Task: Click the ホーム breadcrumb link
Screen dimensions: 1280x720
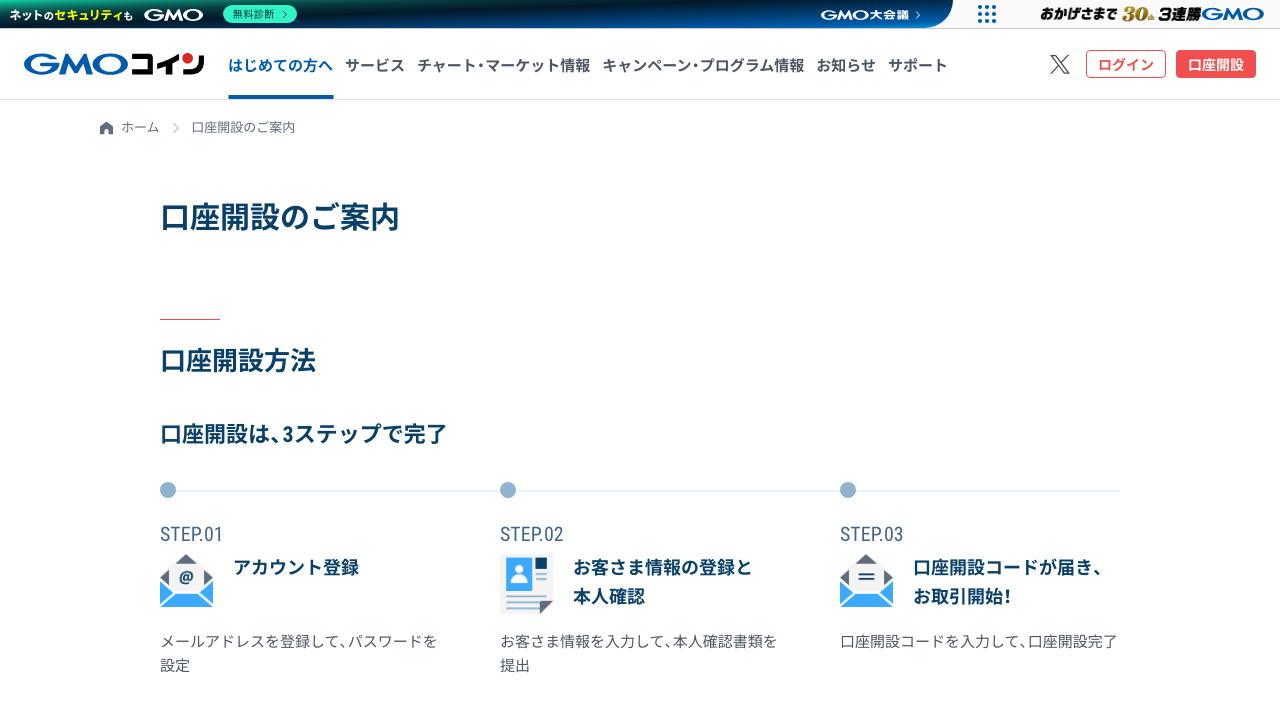Action: click(138, 127)
